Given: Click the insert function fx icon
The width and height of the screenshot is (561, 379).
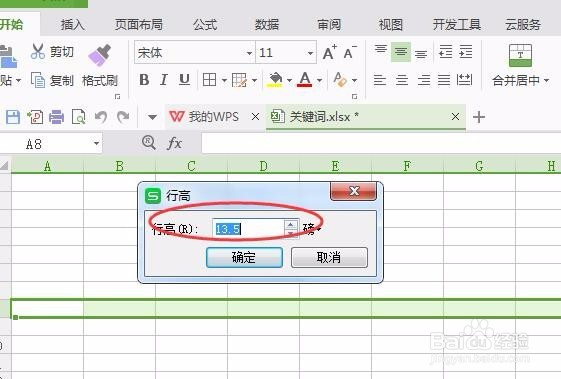Looking at the screenshot, I should coord(175,144).
